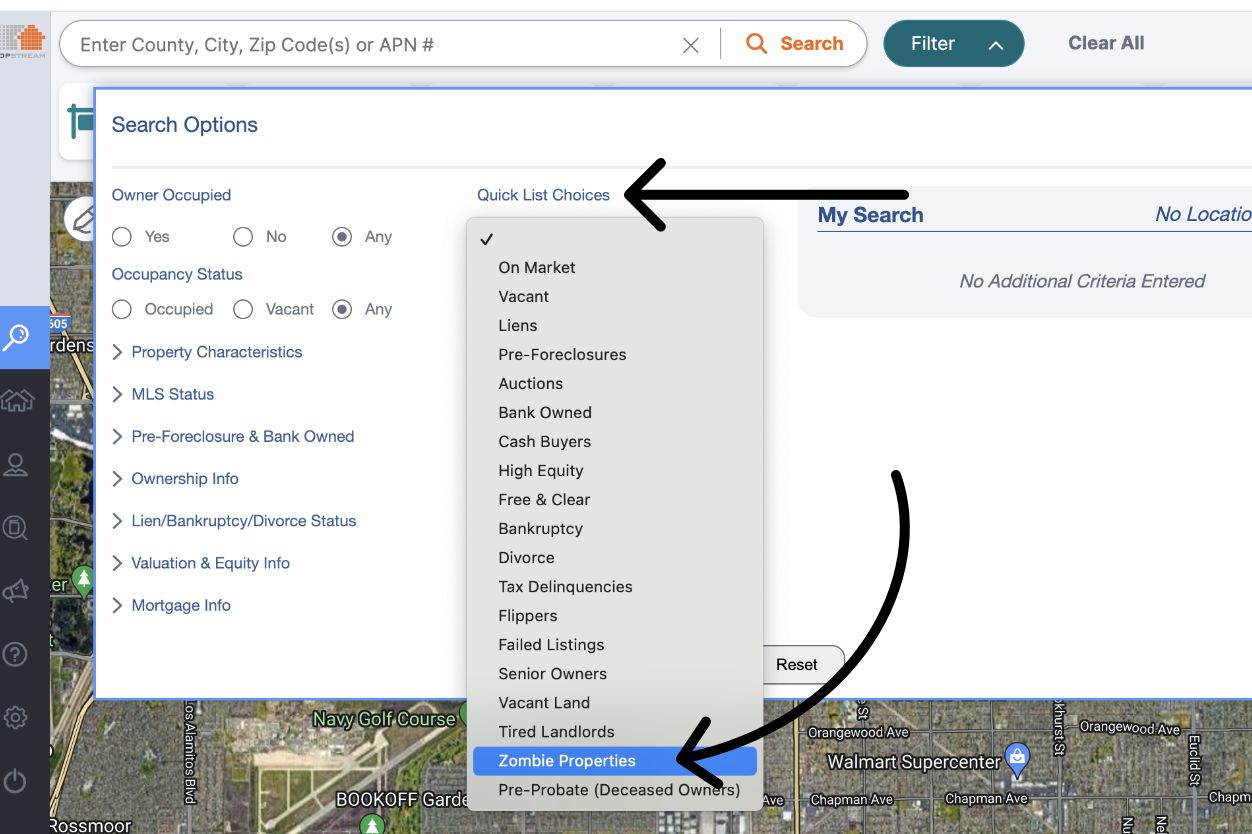The width and height of the screenshot is (1252, 834).
Task: Click the PropStream logo
Action: (25, 40)
